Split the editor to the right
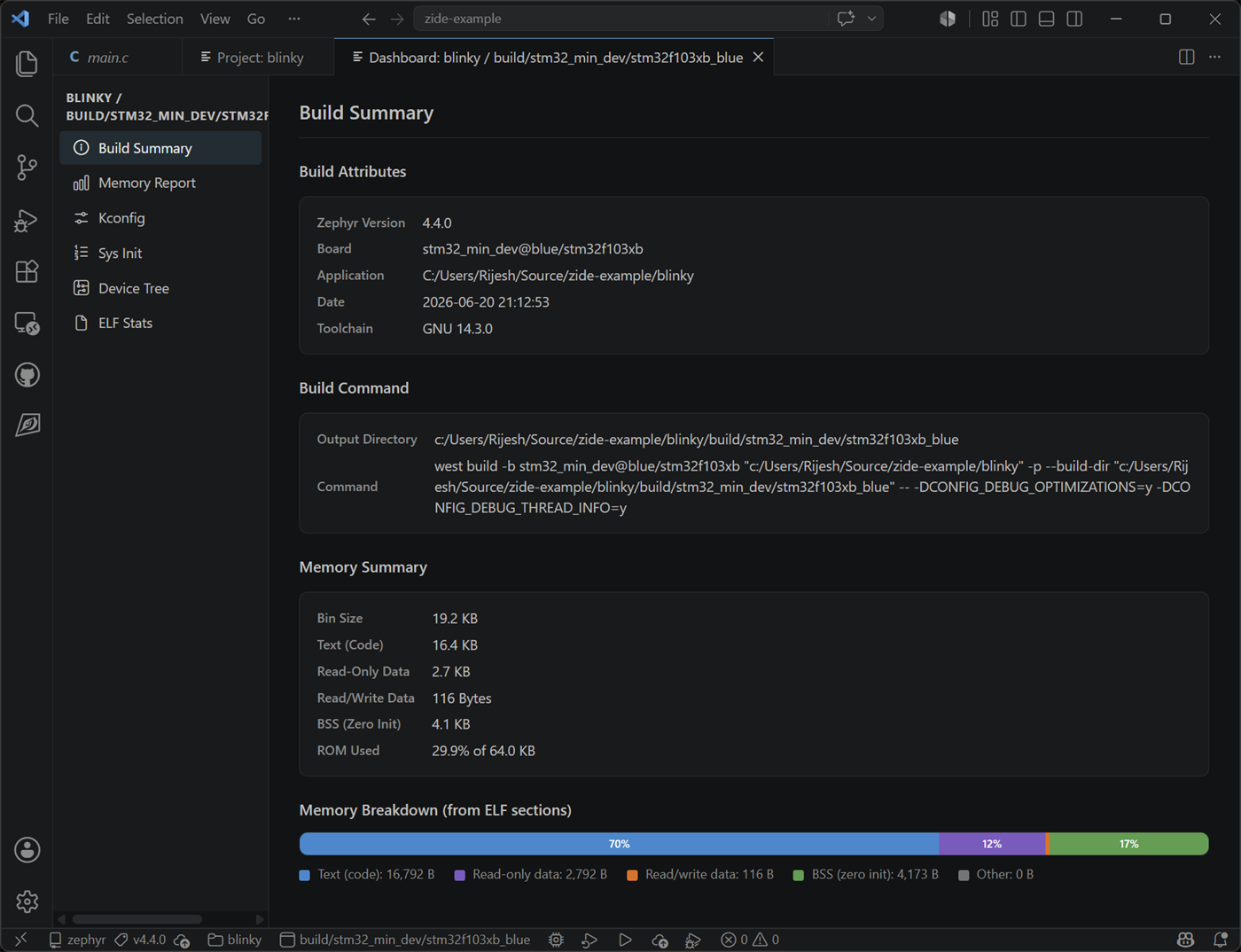This screenshot has width=1241, height=952. 1186,57
